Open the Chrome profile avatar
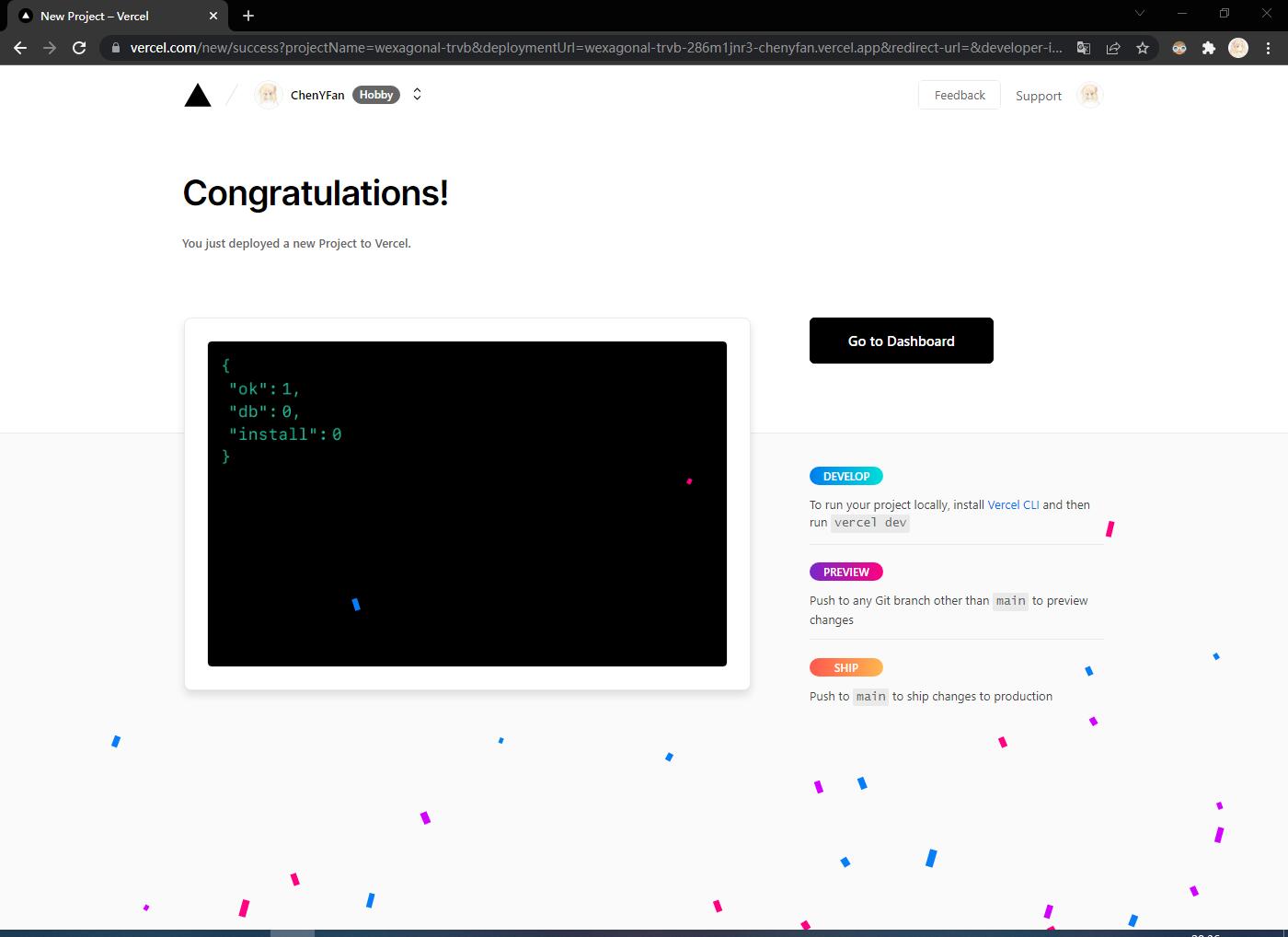 coord(1238,48)
